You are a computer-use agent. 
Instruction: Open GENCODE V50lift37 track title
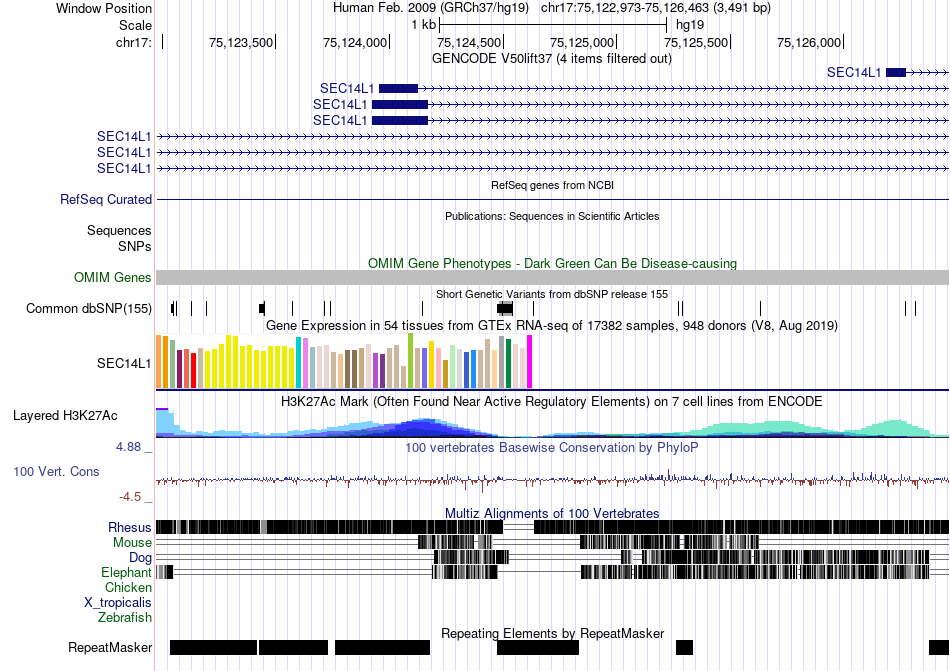tap(551, 59)
